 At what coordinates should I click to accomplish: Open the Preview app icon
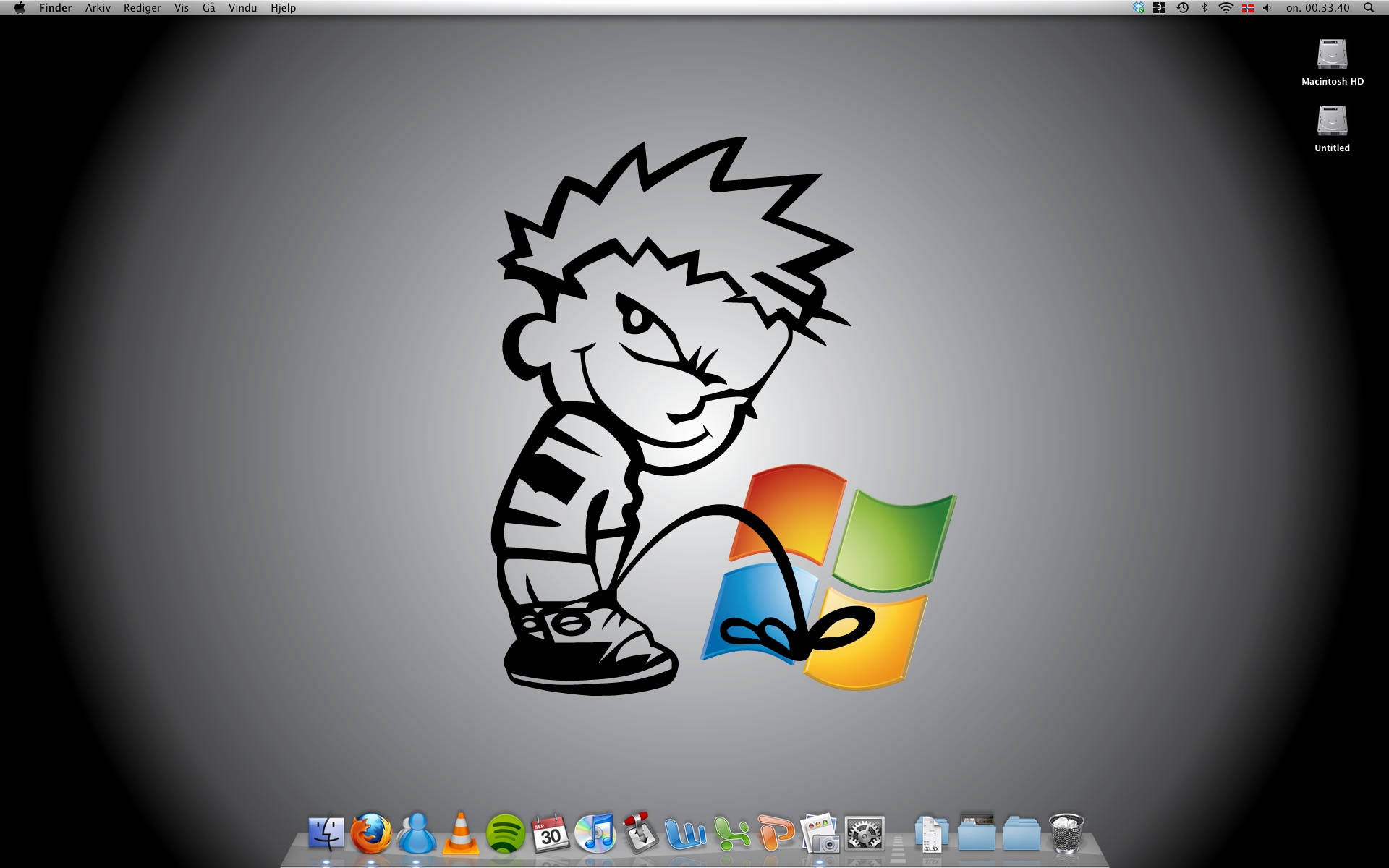tap(820, 833)
